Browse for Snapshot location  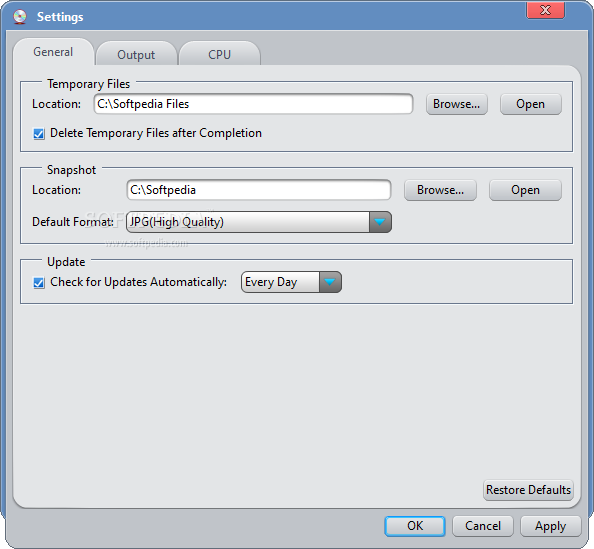click(440, 190)
